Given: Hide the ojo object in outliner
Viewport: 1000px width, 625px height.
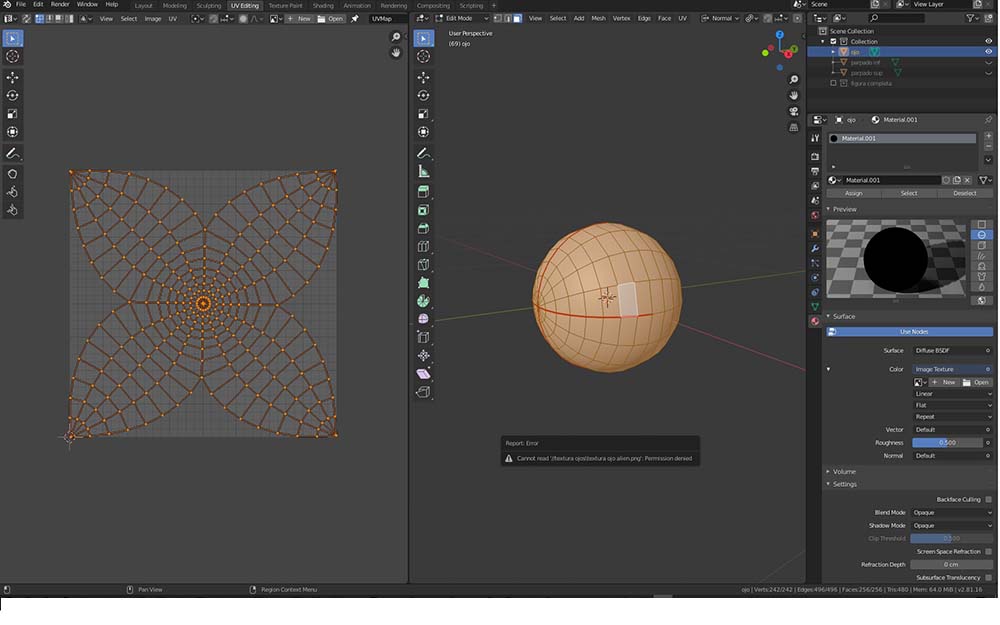Looking at the screenshot, I should click(x=988, y=52).
